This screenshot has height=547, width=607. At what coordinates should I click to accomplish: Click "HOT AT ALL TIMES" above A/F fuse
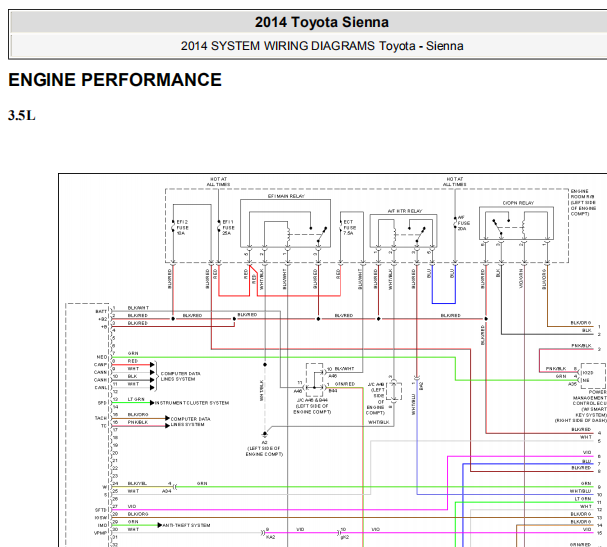pos(454,182)
